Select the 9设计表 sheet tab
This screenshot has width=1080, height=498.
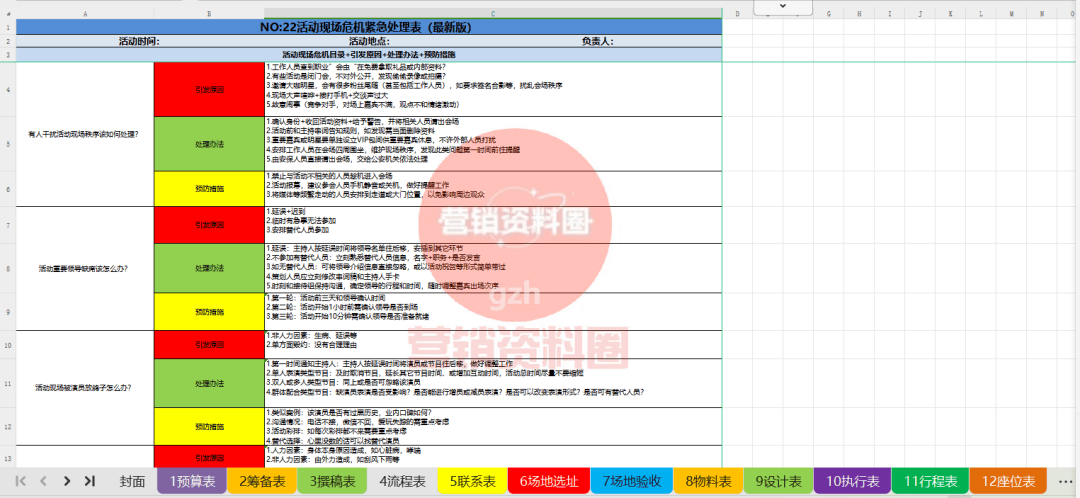click(x=778, y=481)
